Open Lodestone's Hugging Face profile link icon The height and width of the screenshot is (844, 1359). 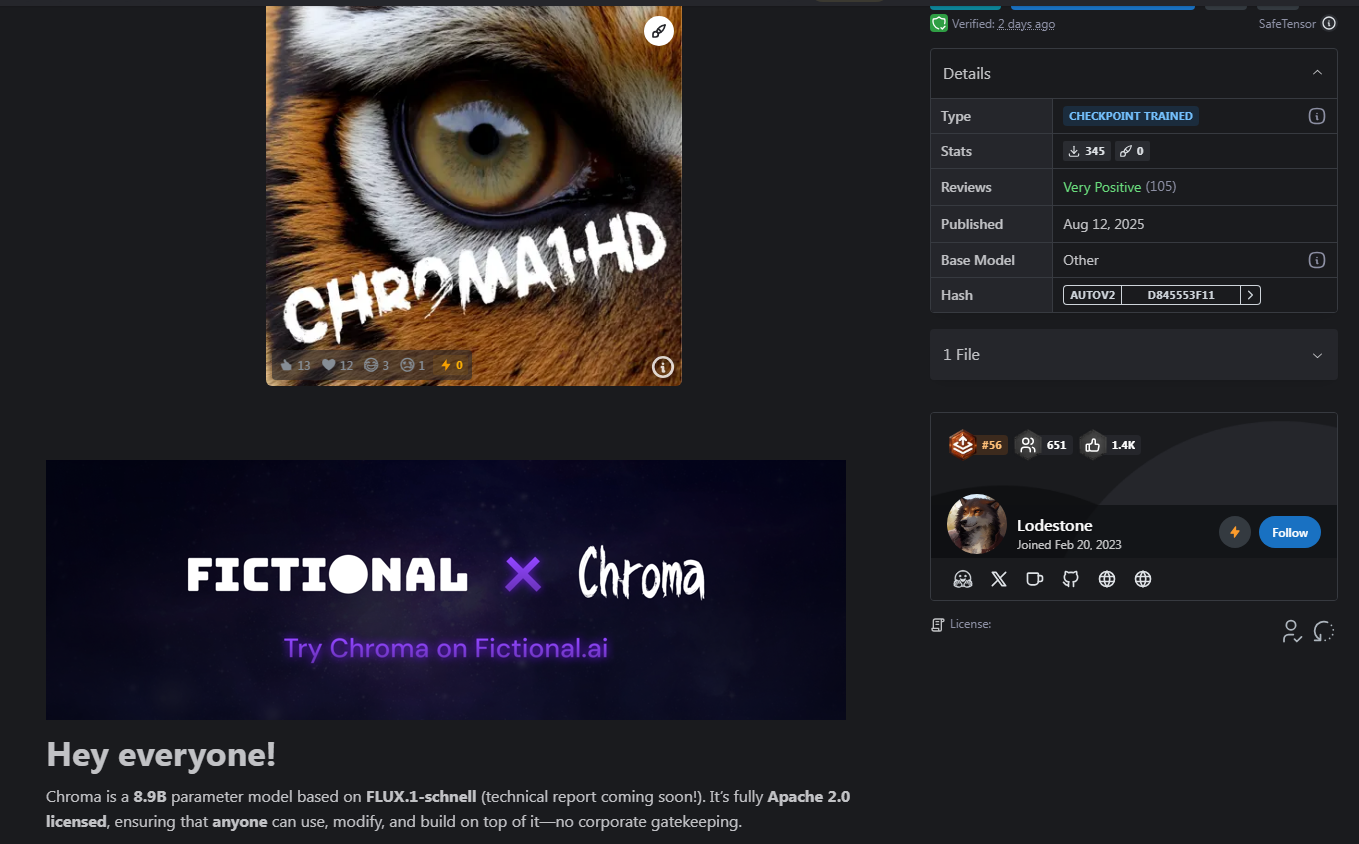[x=963, y=579]
